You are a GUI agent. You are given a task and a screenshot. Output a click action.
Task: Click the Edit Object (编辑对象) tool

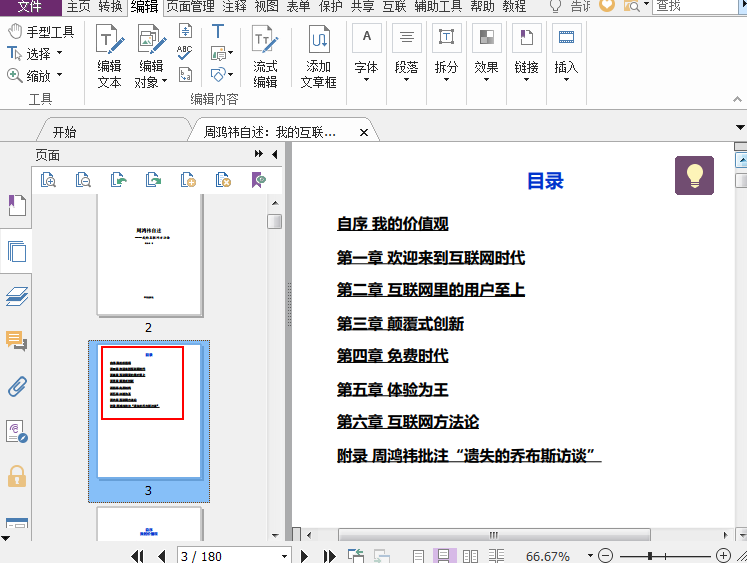(151, 56)
